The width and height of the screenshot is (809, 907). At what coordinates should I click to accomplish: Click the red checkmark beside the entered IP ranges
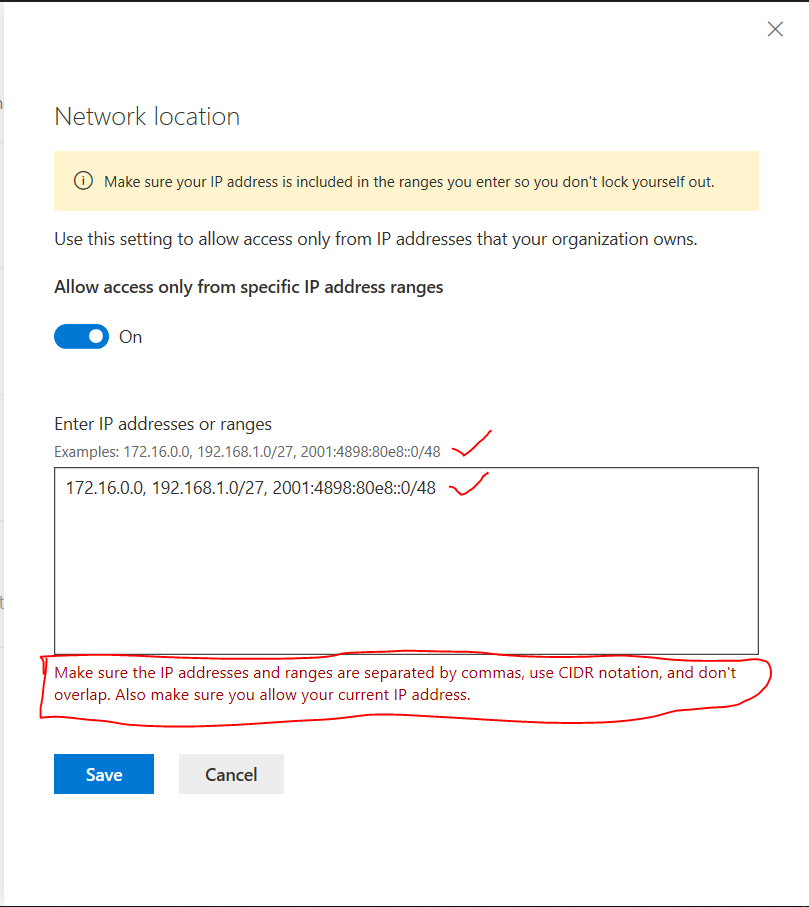point(468,487)
